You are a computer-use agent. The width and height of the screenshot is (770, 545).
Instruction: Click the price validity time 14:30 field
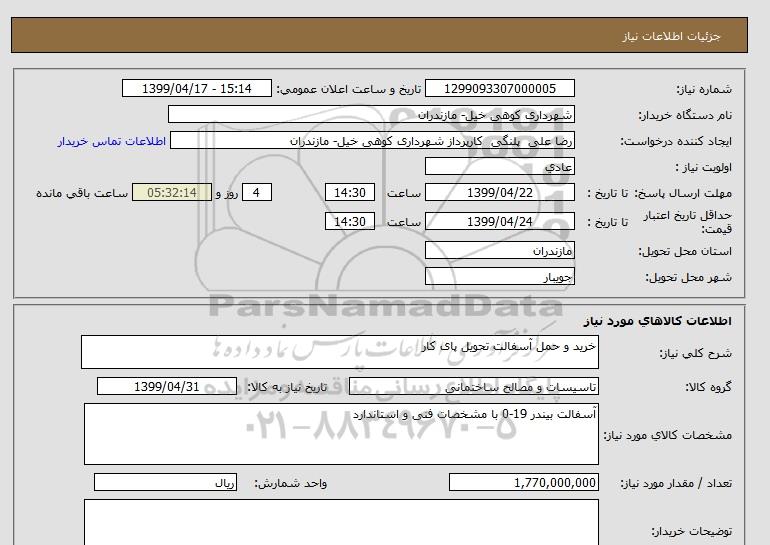coord(350,221)
